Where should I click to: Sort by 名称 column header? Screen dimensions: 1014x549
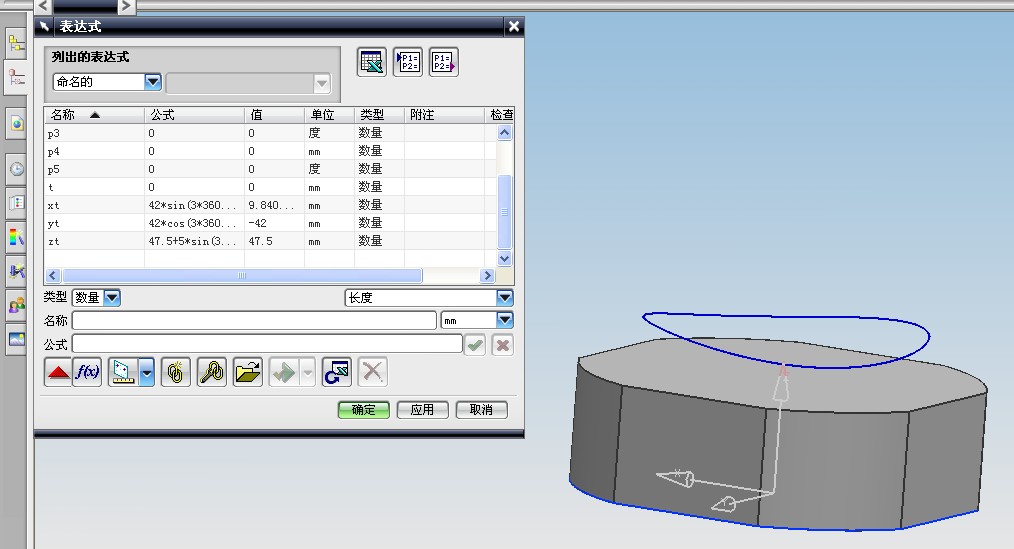[94, 115]
